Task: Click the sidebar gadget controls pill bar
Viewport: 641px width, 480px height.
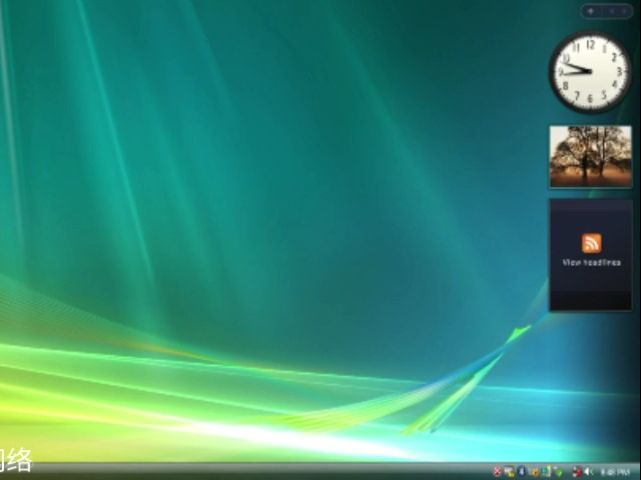Action: click(607, 11)
